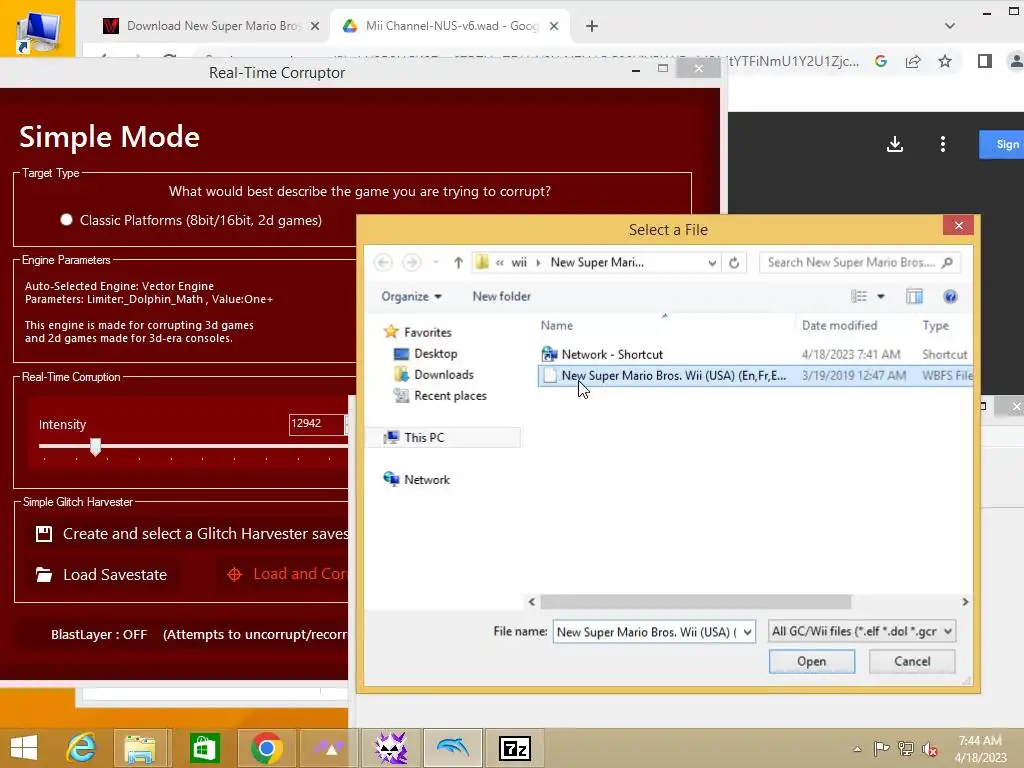Refresh the file dialog folder view
This screenshot has height=768, width=1024.
coord(734,263)
